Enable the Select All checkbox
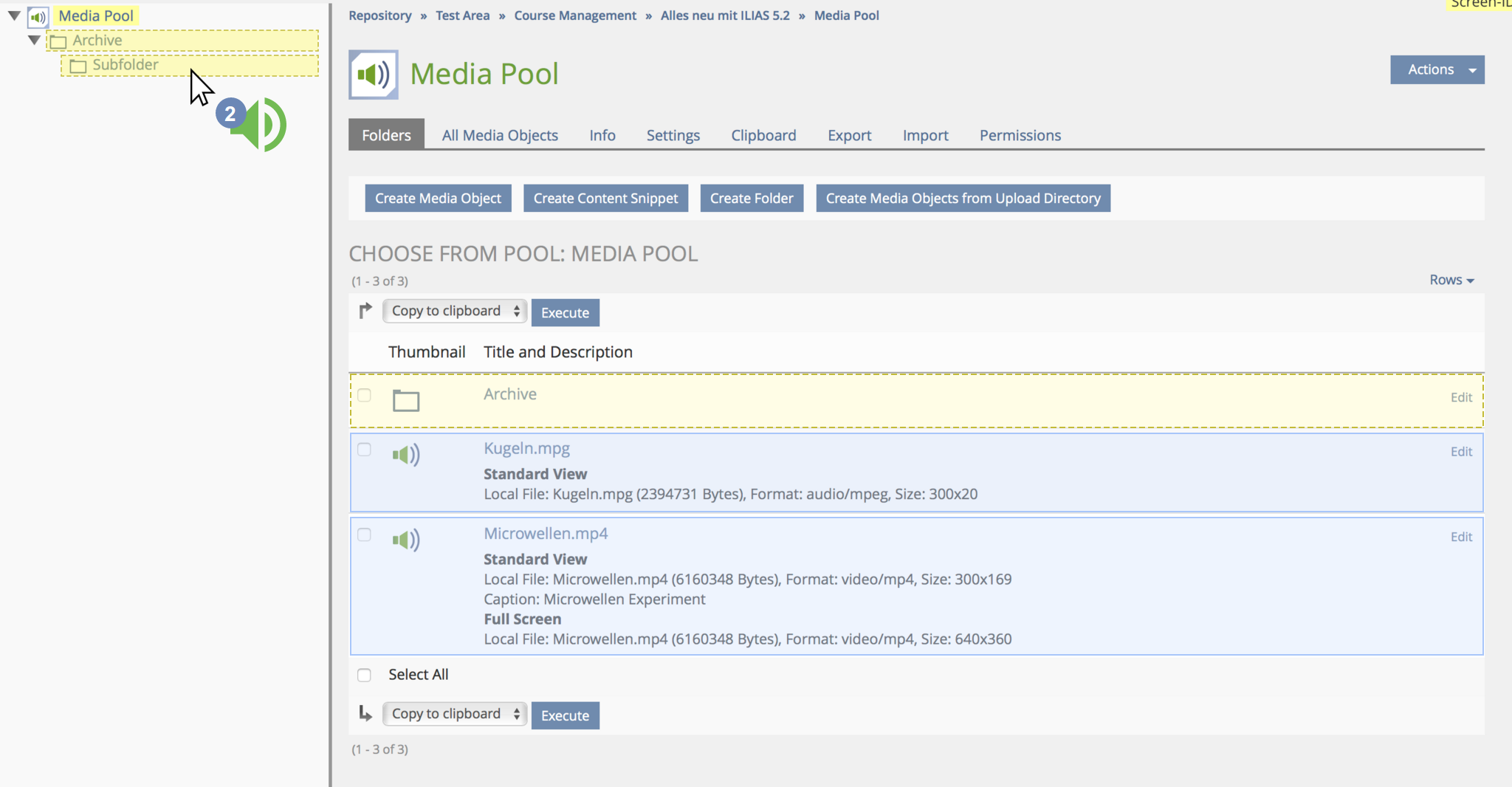Screen dimensions: 1512x787 click(364, 675)
